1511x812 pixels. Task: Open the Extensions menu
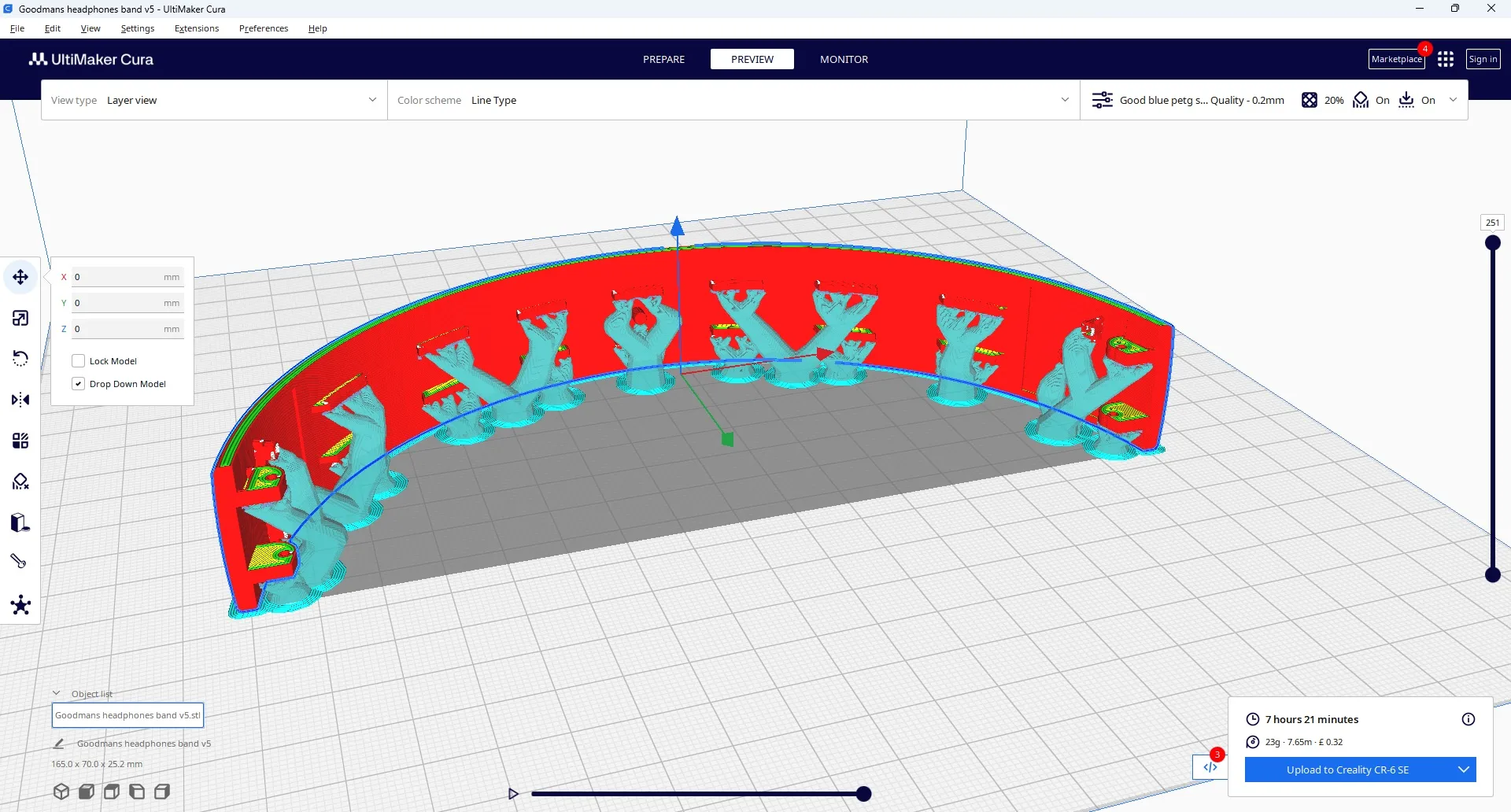tap(197, 28)
